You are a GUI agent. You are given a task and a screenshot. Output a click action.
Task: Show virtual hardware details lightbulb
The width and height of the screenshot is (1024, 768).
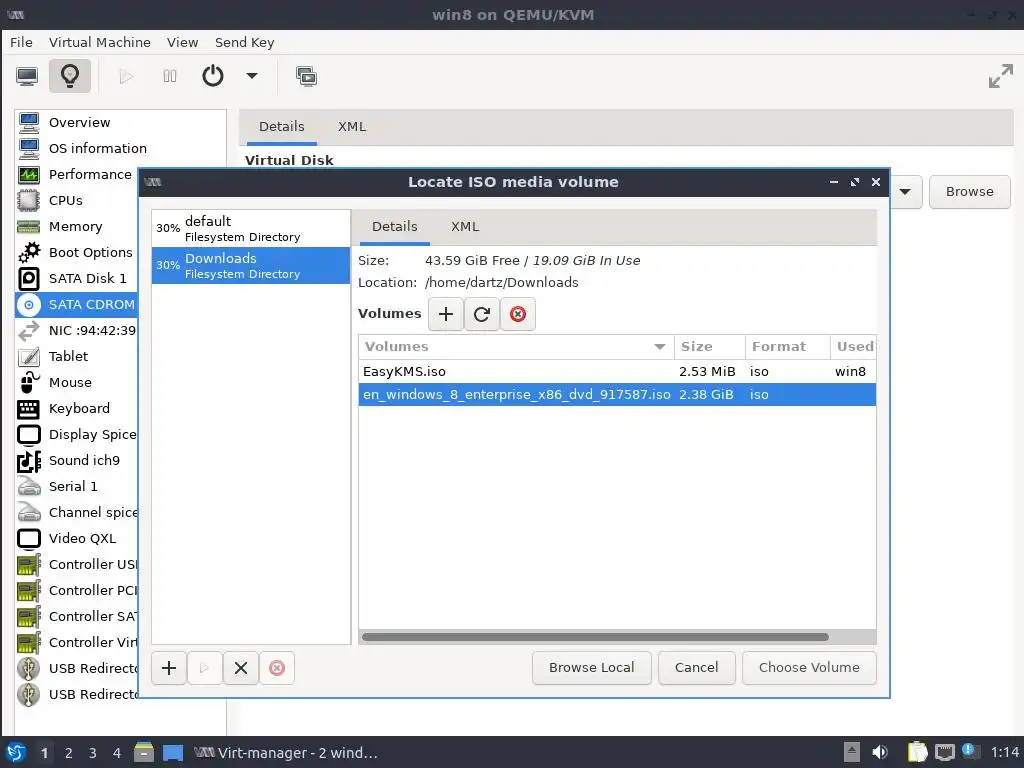70,76
